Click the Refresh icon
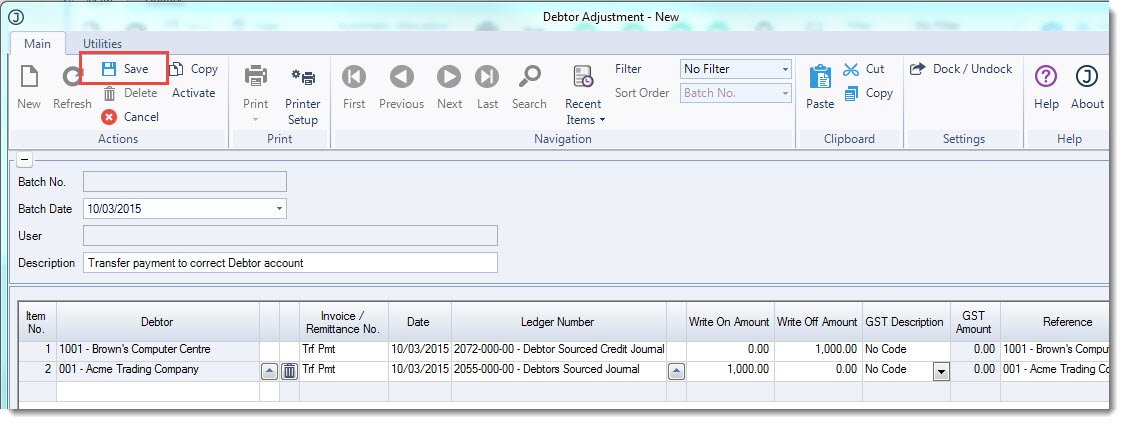 tap(72, 76)
